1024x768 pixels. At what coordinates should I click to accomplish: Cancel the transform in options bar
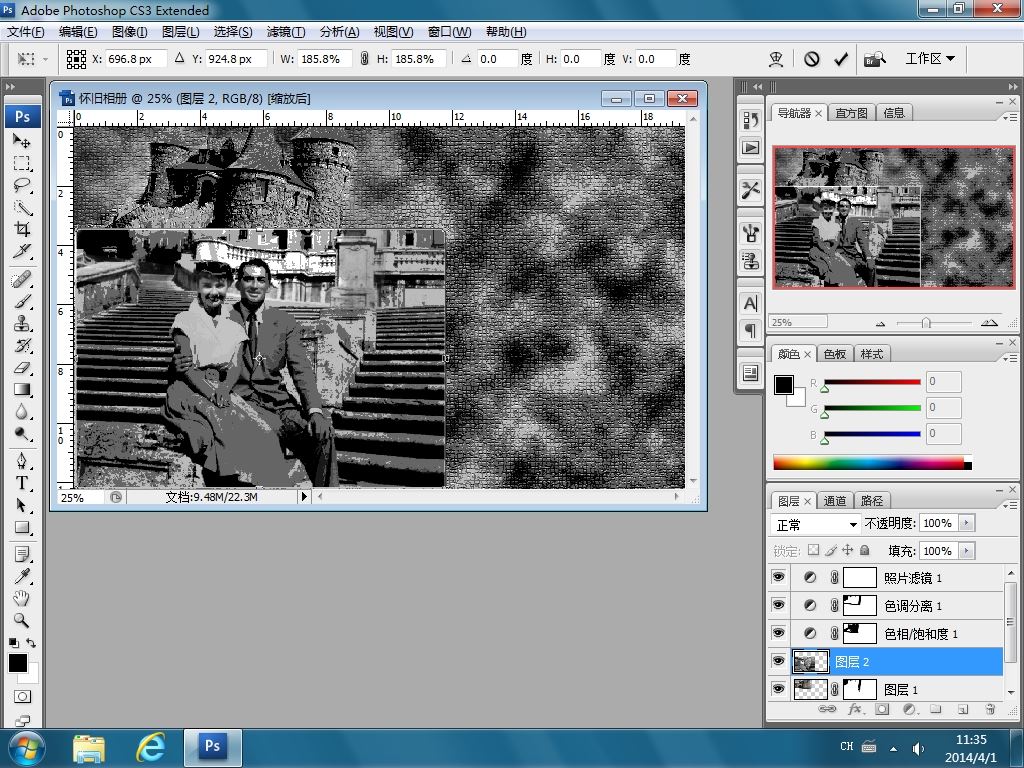812,59
